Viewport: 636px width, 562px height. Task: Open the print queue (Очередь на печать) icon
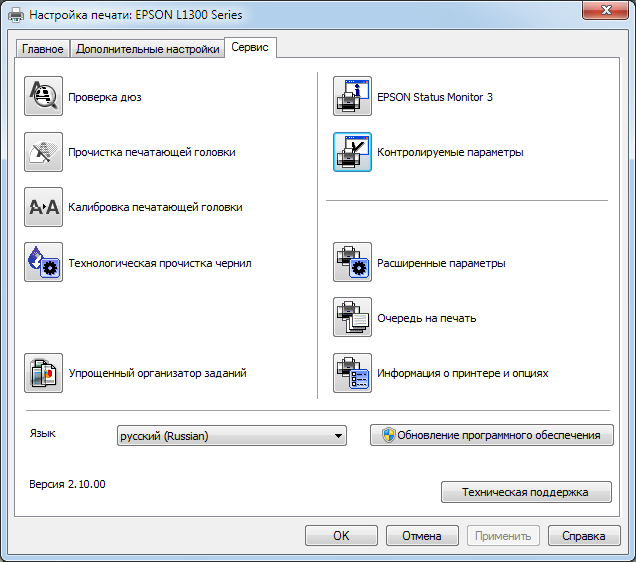click(352, 317)
